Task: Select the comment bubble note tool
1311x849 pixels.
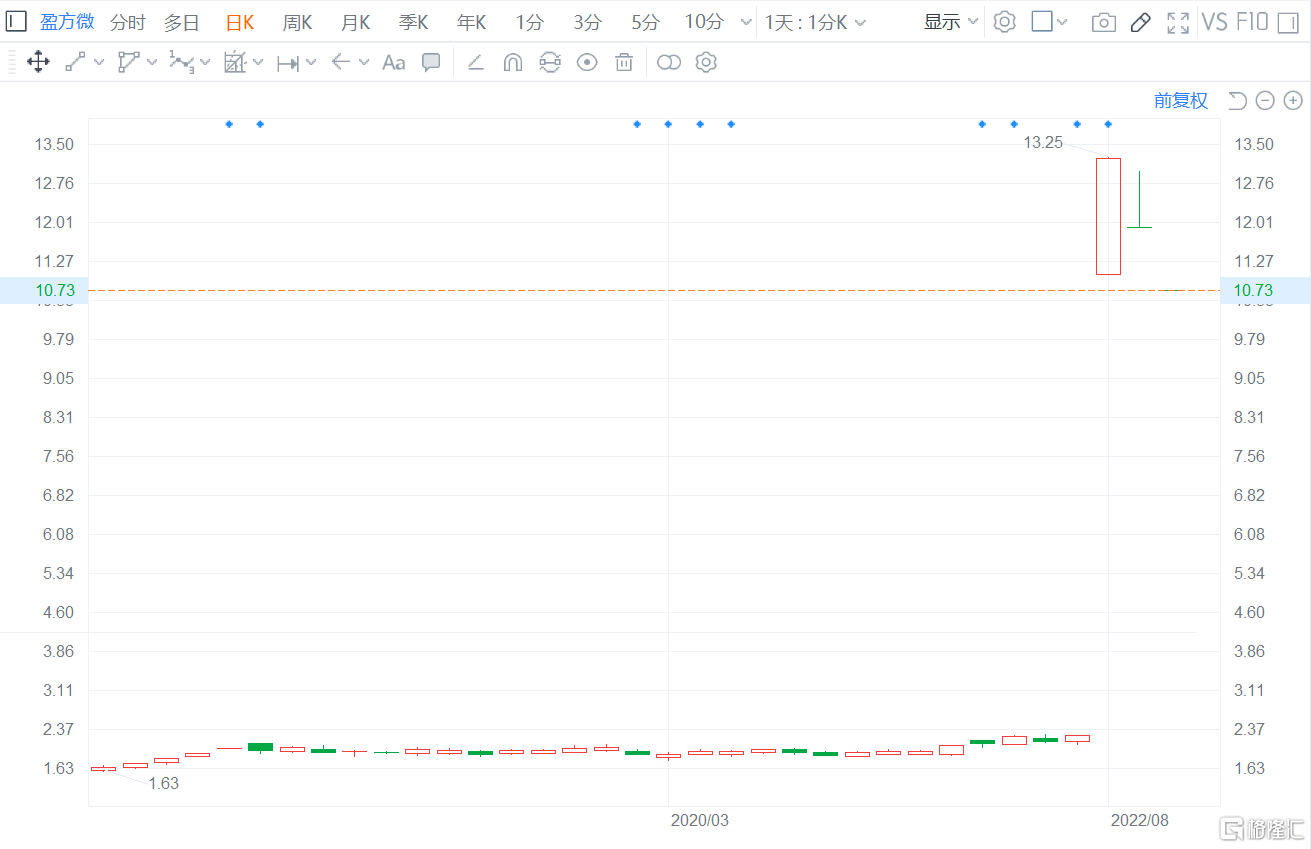Action: (x=431, y=63)
